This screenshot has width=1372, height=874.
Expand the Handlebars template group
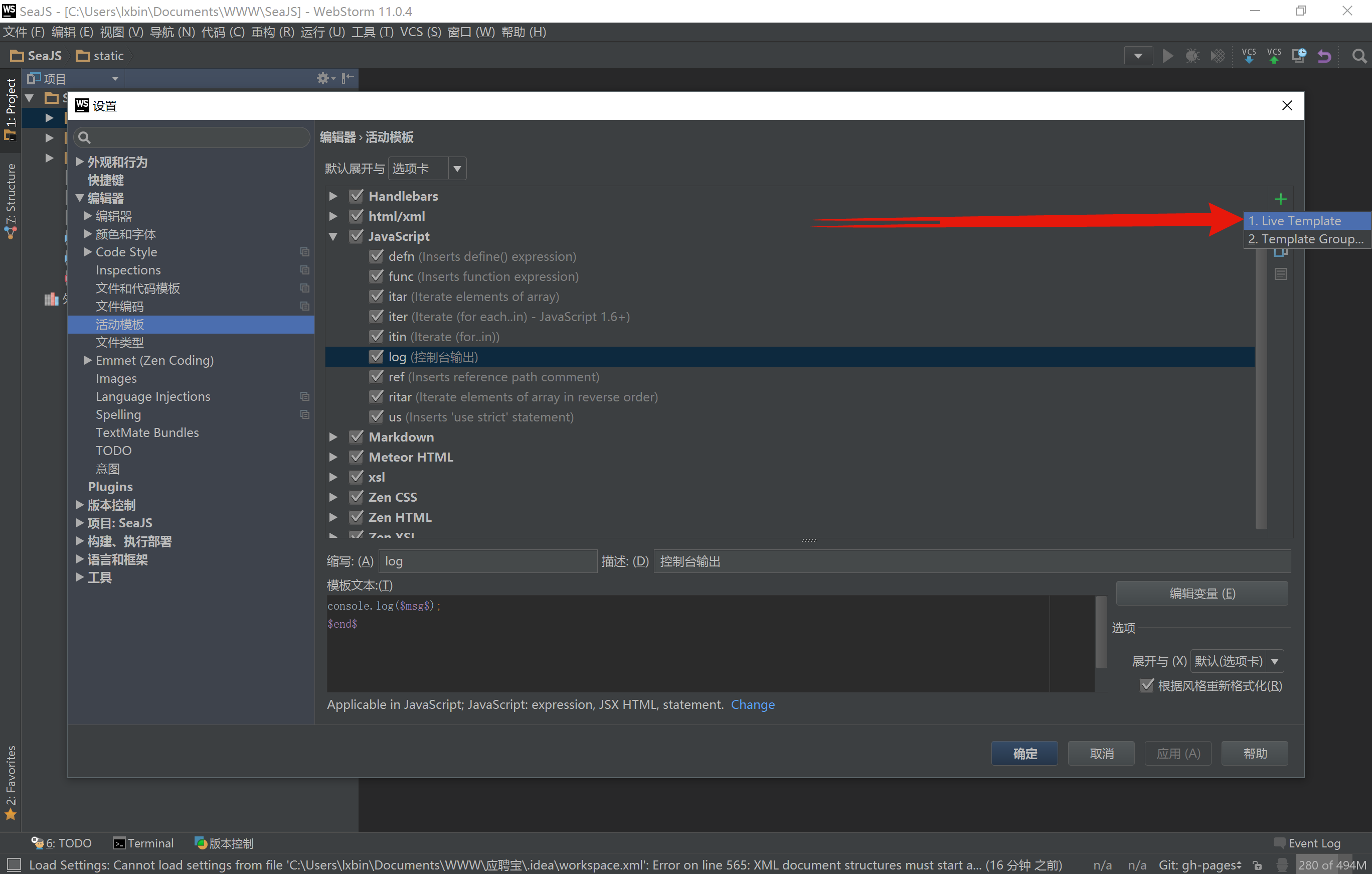tap(333, 196)
